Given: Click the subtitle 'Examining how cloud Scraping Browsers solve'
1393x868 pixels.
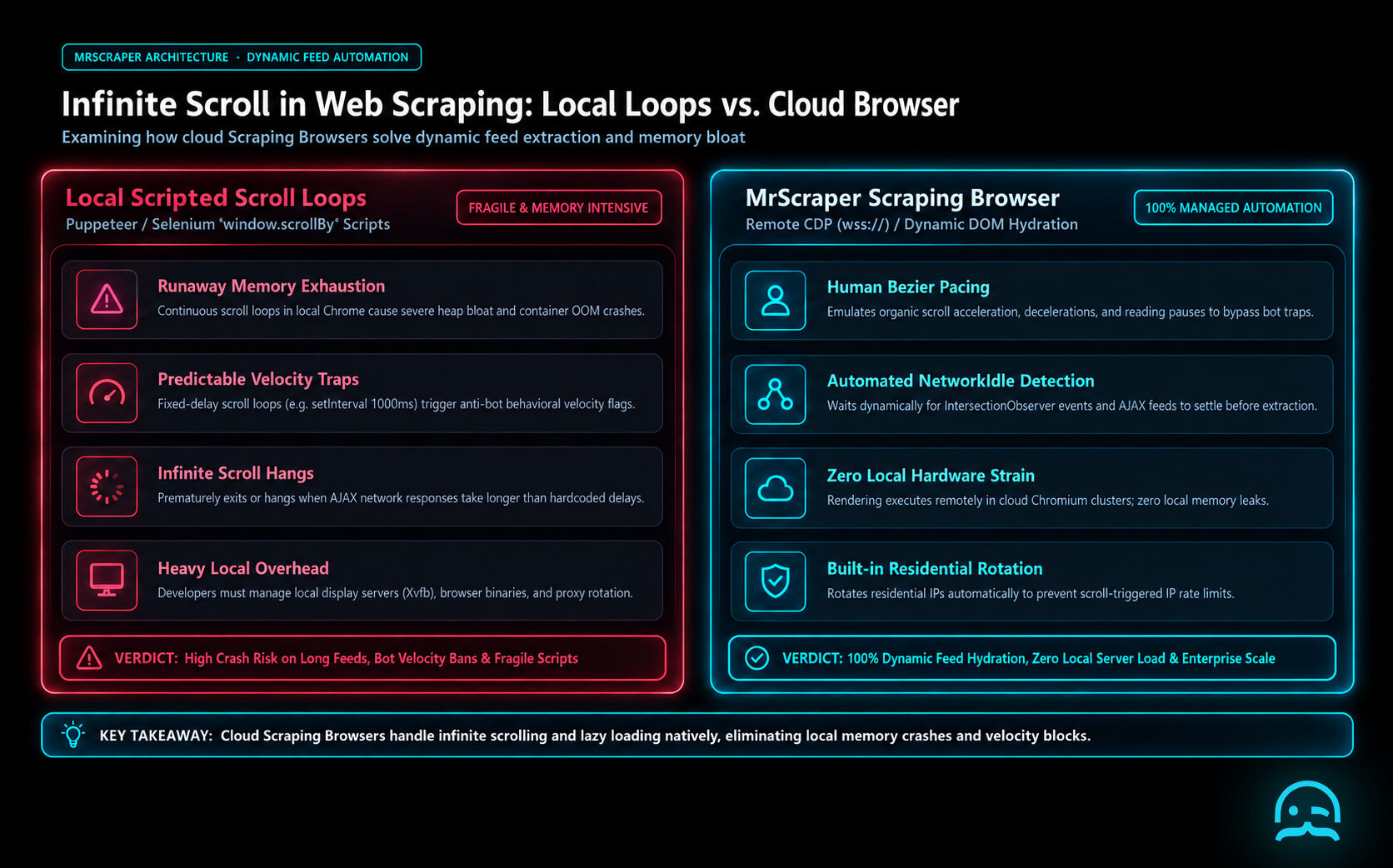Looking at the screenshot, I should click(403, 137).
